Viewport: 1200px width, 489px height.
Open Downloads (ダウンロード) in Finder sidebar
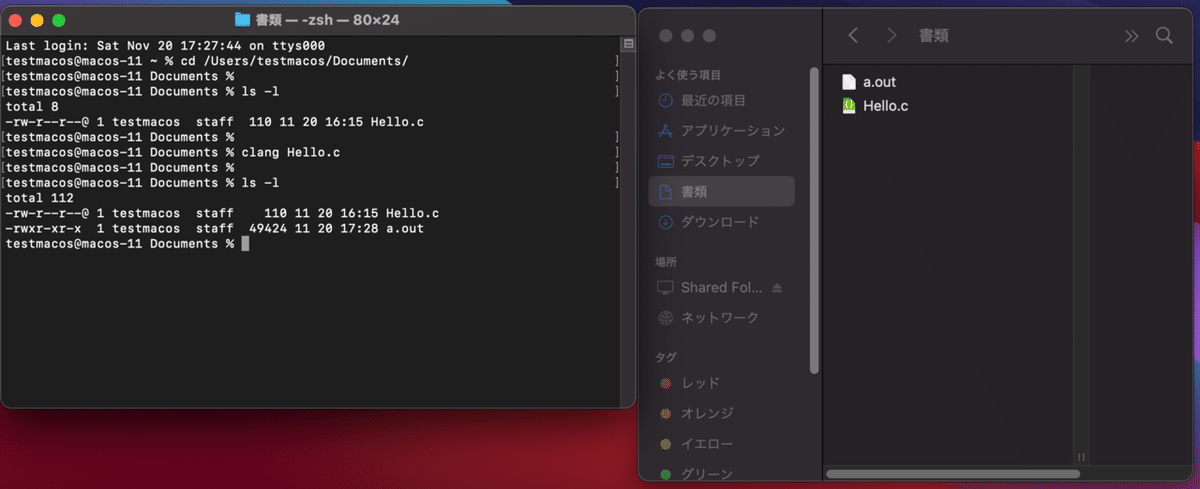tap(722, 221)
